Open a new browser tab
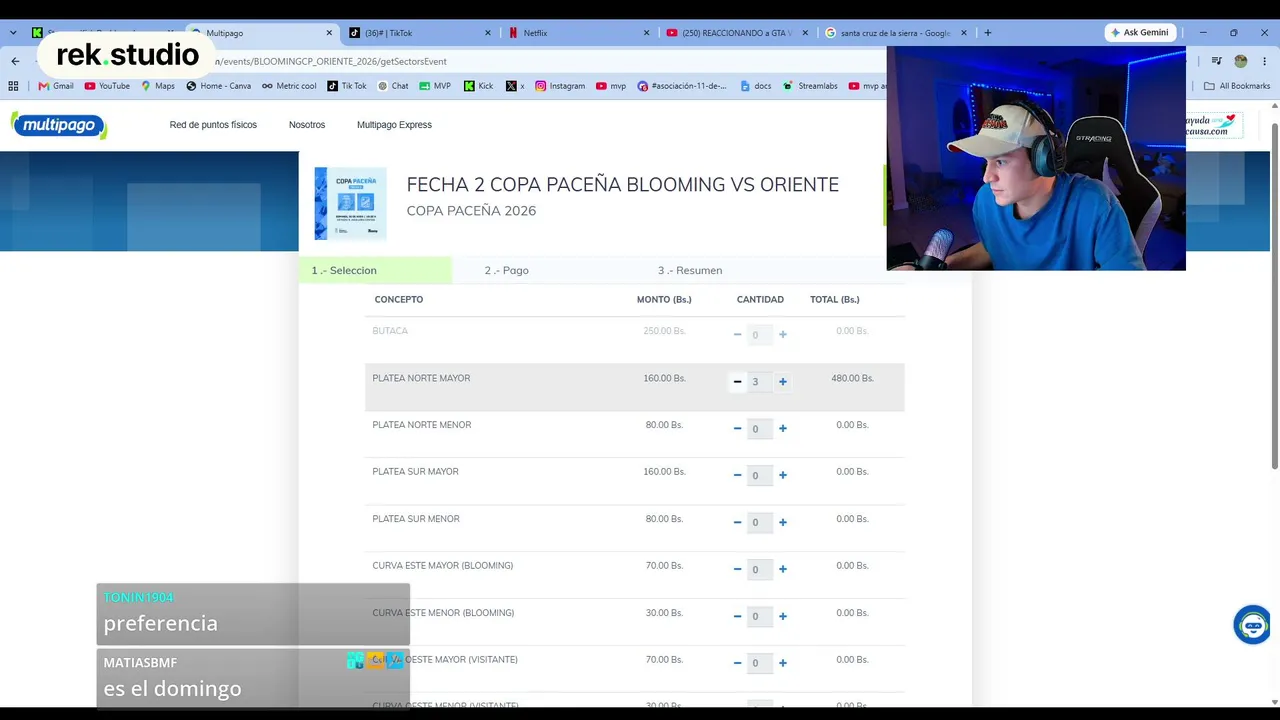 pos(987,33)
